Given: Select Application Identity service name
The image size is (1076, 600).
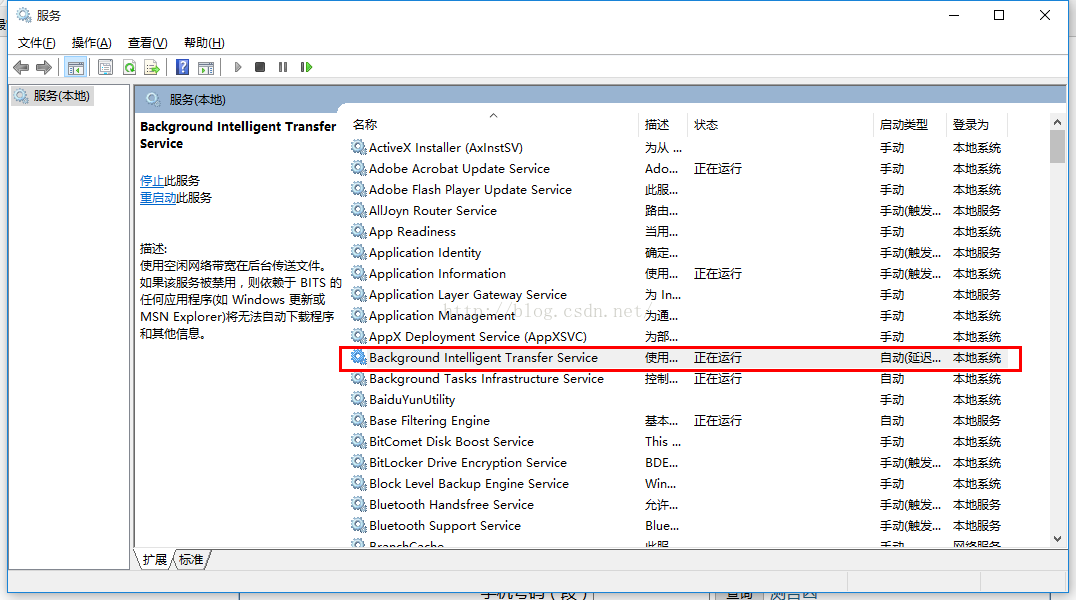Looking at the screenshot, I should (425, 253).
